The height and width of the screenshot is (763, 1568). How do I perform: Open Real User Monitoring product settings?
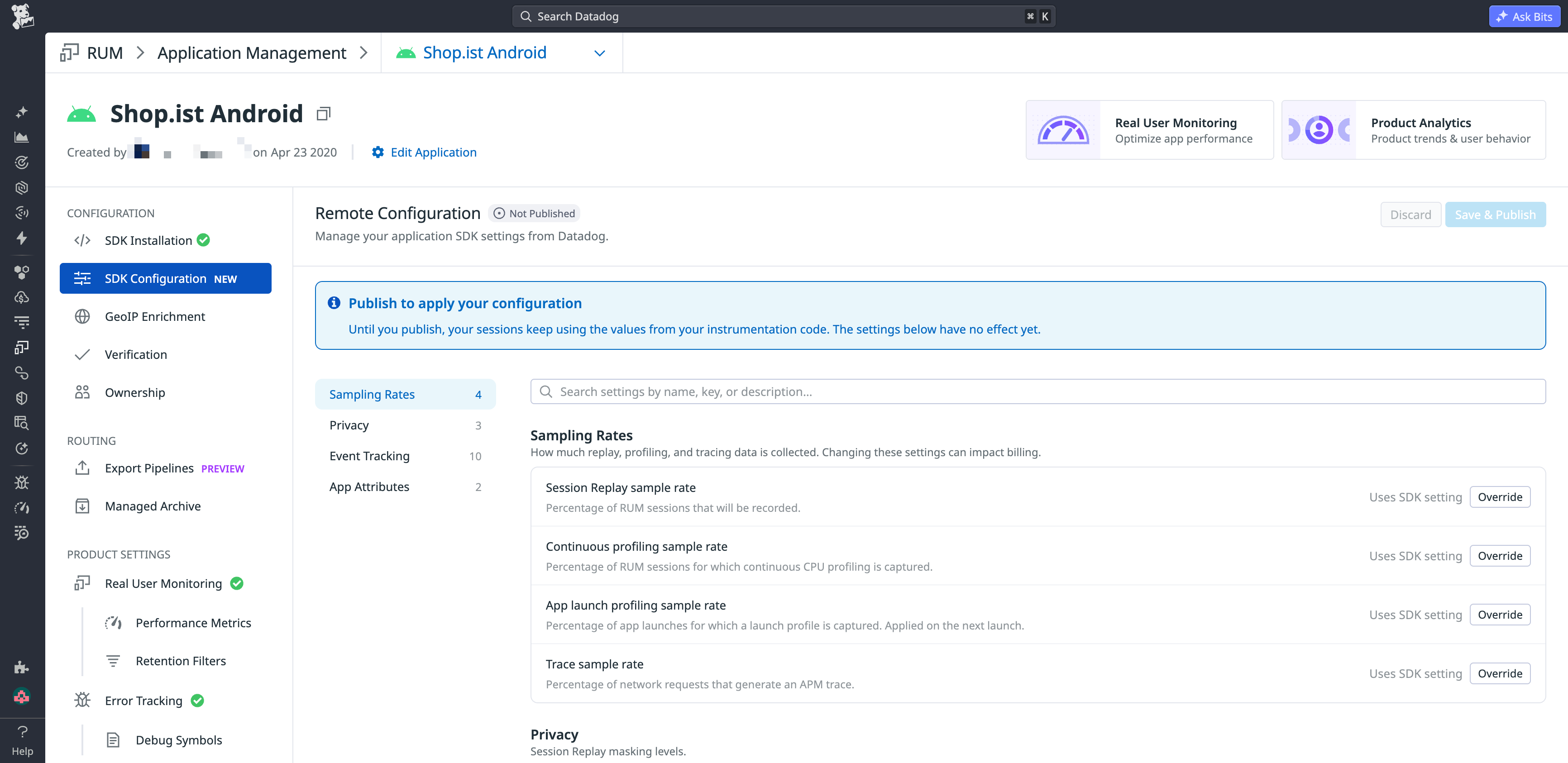[x=166, y=583]
